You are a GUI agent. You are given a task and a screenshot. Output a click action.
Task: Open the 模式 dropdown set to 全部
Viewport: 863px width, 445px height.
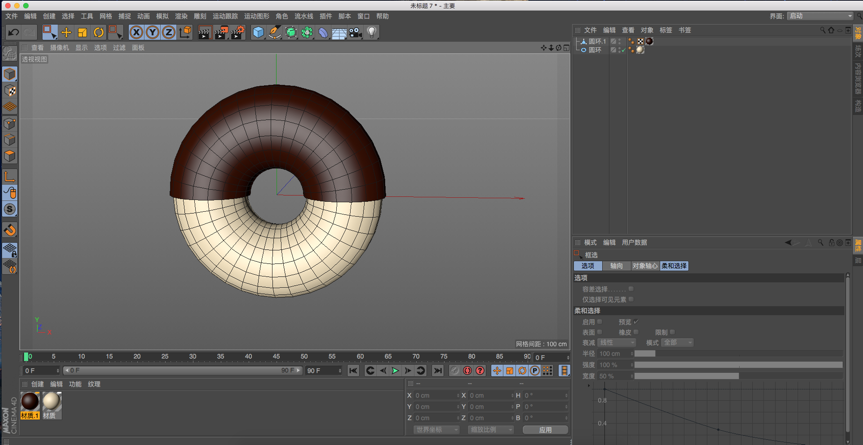point(677,342)
